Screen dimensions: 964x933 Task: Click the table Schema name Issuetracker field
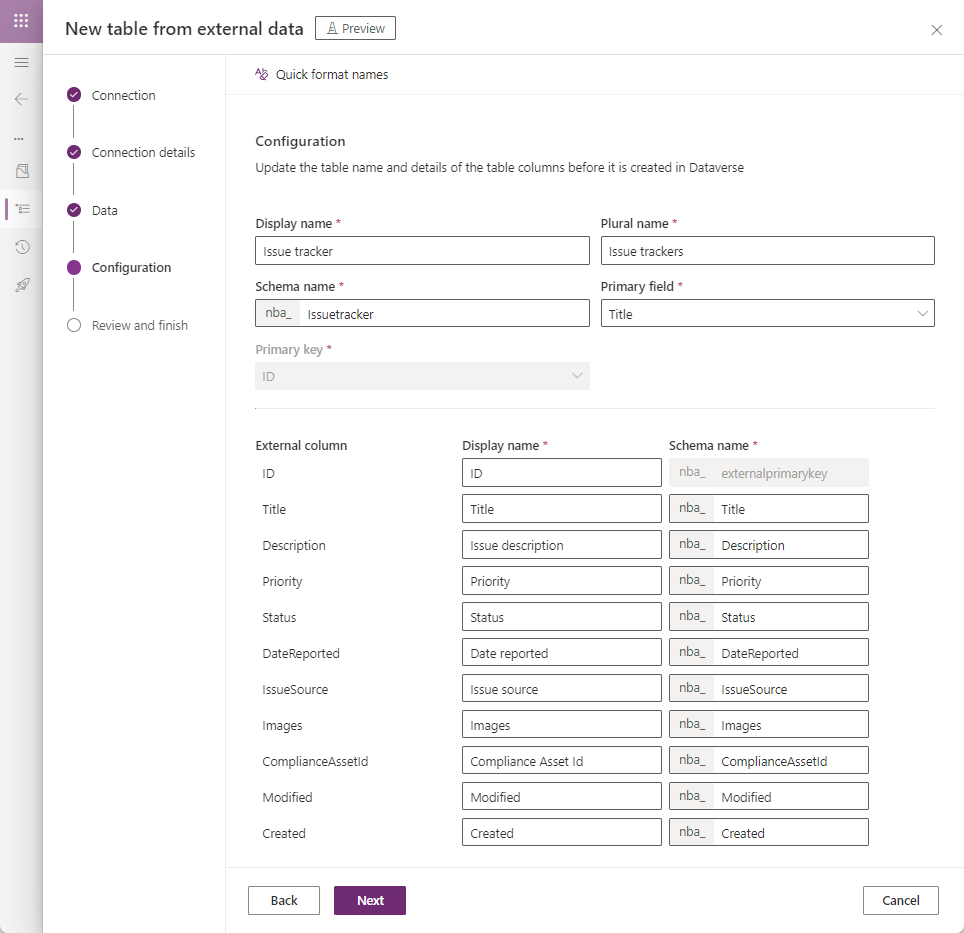(x=422, y=313)
